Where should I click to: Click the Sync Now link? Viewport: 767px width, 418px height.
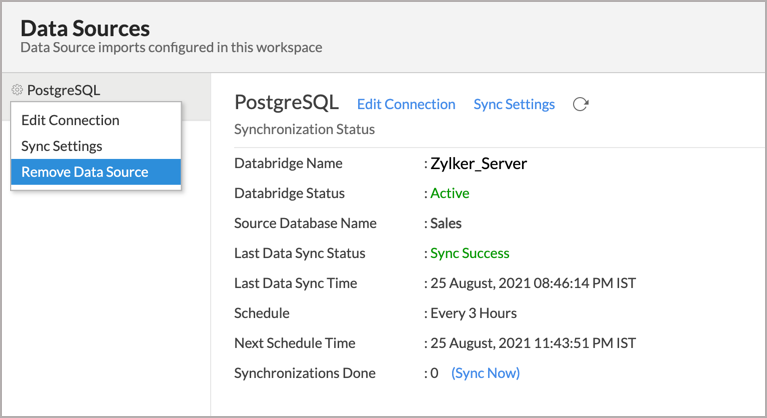pyautogui.click(x=485, y=373)
